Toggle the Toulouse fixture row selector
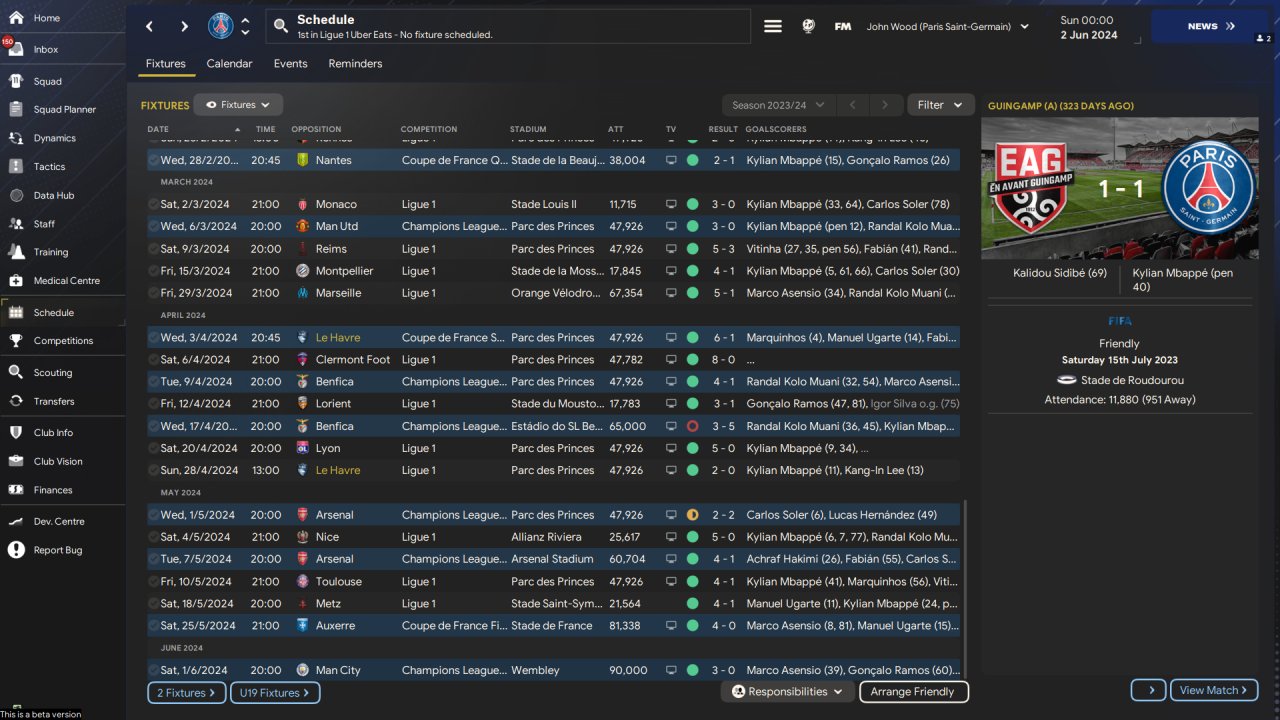Image resolution: width=1280 pixels, height=720 pixels. 154,582
